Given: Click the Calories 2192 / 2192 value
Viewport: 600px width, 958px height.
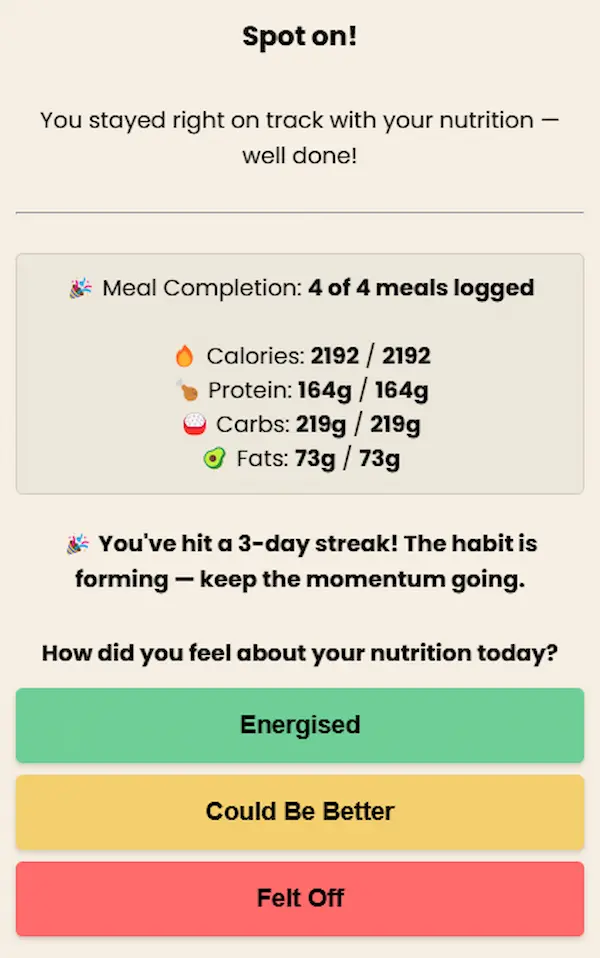Looking at the screenshot, I should coord(371,356).
